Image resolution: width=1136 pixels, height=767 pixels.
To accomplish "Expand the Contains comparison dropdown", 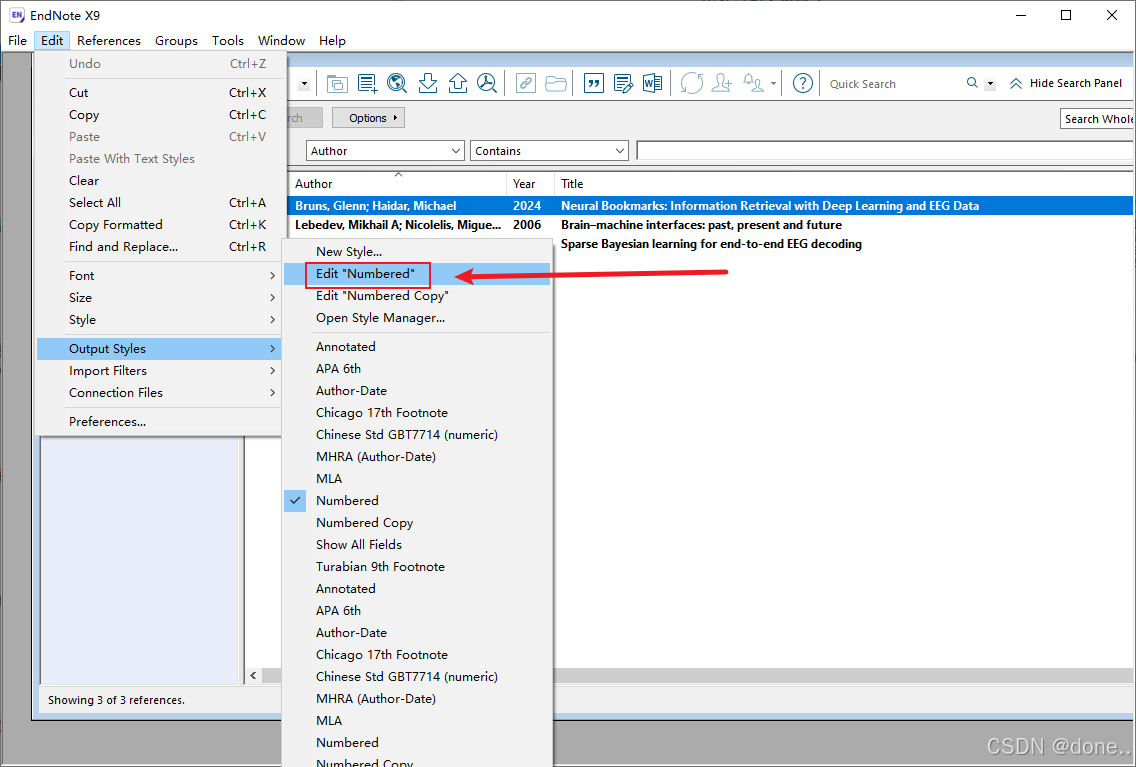I will (619, 151).
